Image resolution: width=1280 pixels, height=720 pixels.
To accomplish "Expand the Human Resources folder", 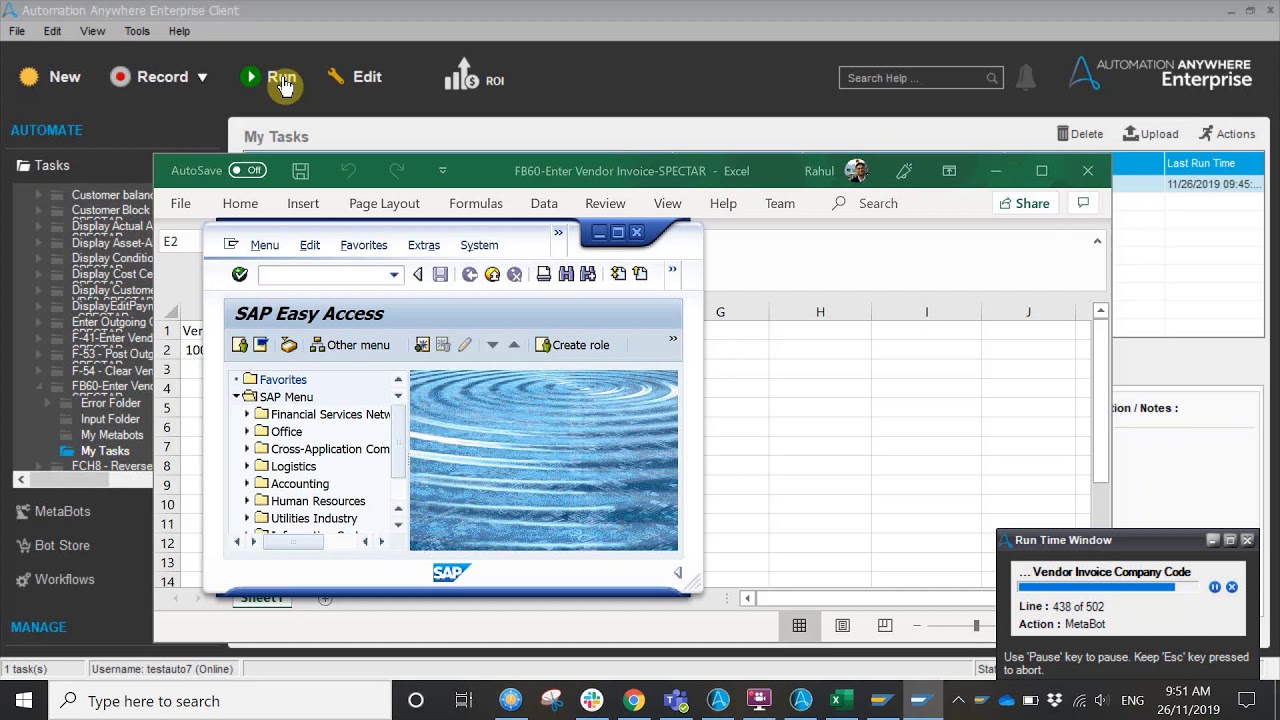I will 247,501.
